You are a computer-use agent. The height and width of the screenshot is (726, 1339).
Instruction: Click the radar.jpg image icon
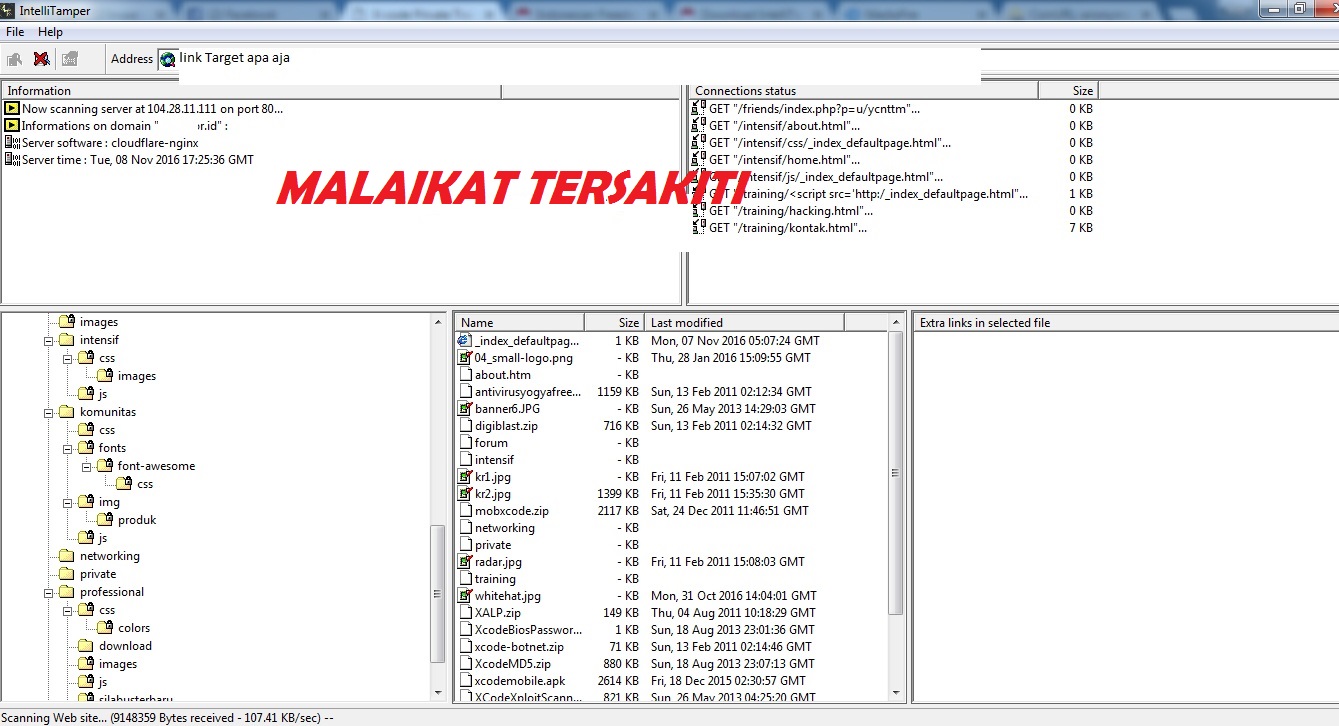(465, 562)
